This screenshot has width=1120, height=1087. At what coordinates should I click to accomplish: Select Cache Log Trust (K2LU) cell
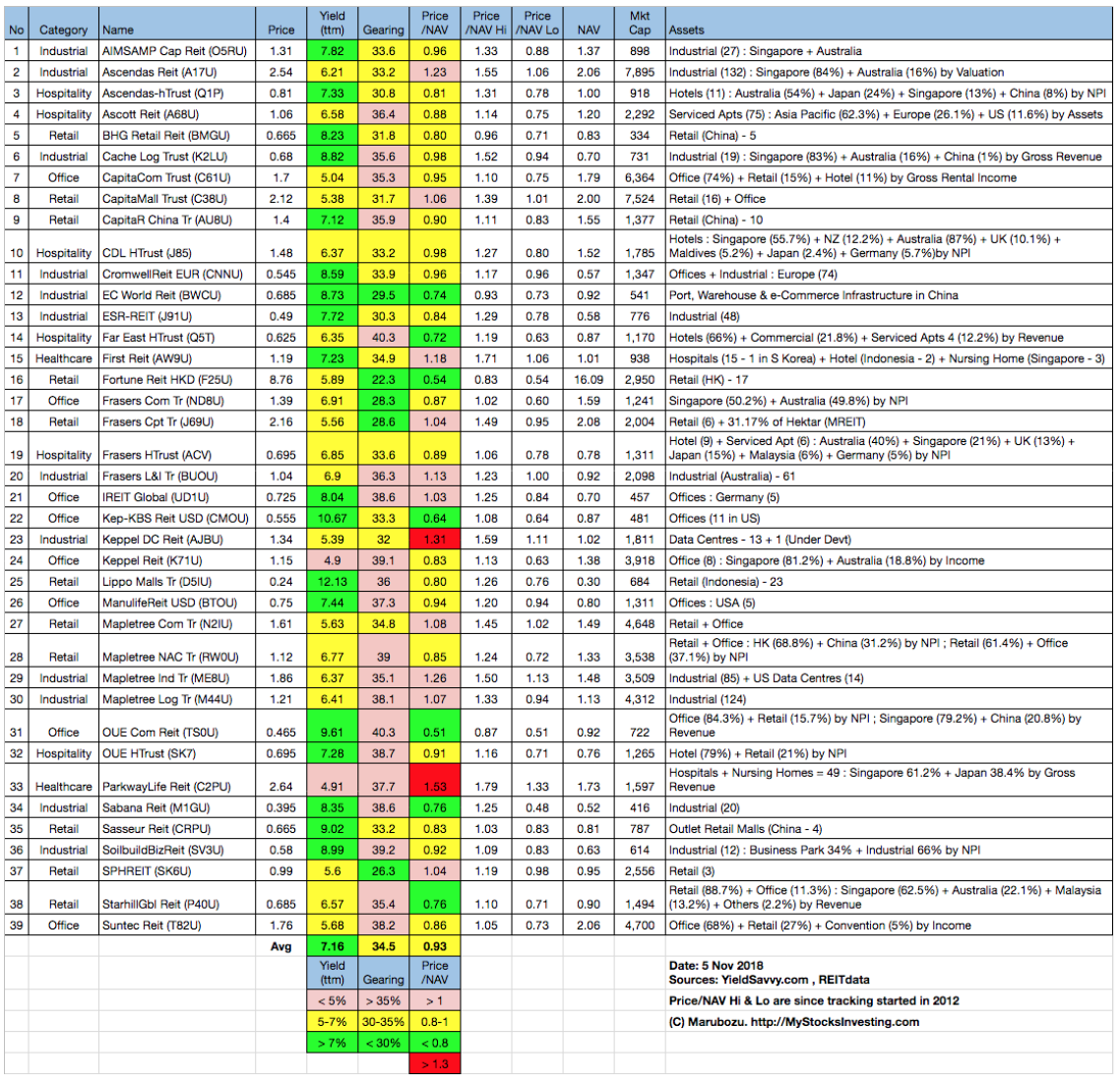click(177, 157)
